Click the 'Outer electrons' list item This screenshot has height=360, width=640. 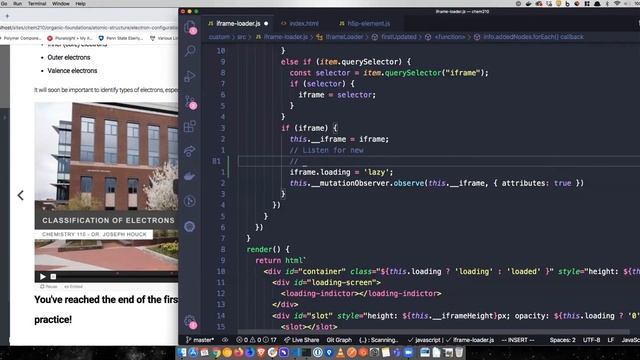pyautogui.click(x=69, y=57)
